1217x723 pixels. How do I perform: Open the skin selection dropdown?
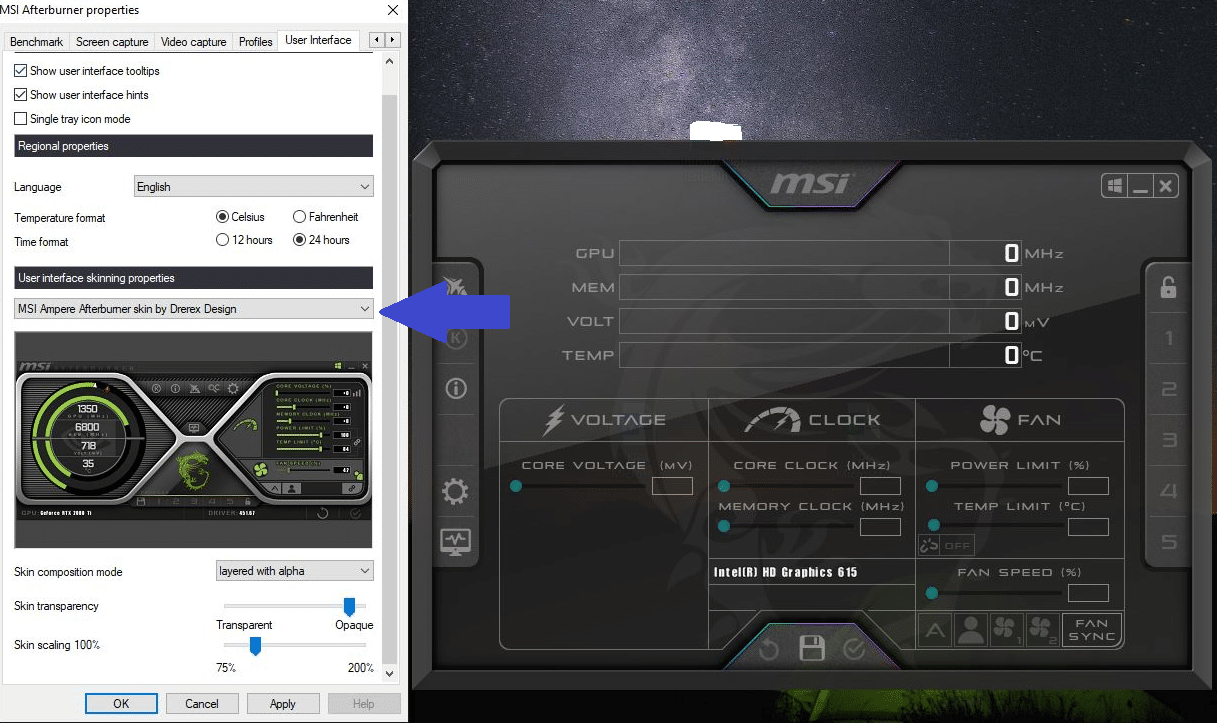coord(194,309)
